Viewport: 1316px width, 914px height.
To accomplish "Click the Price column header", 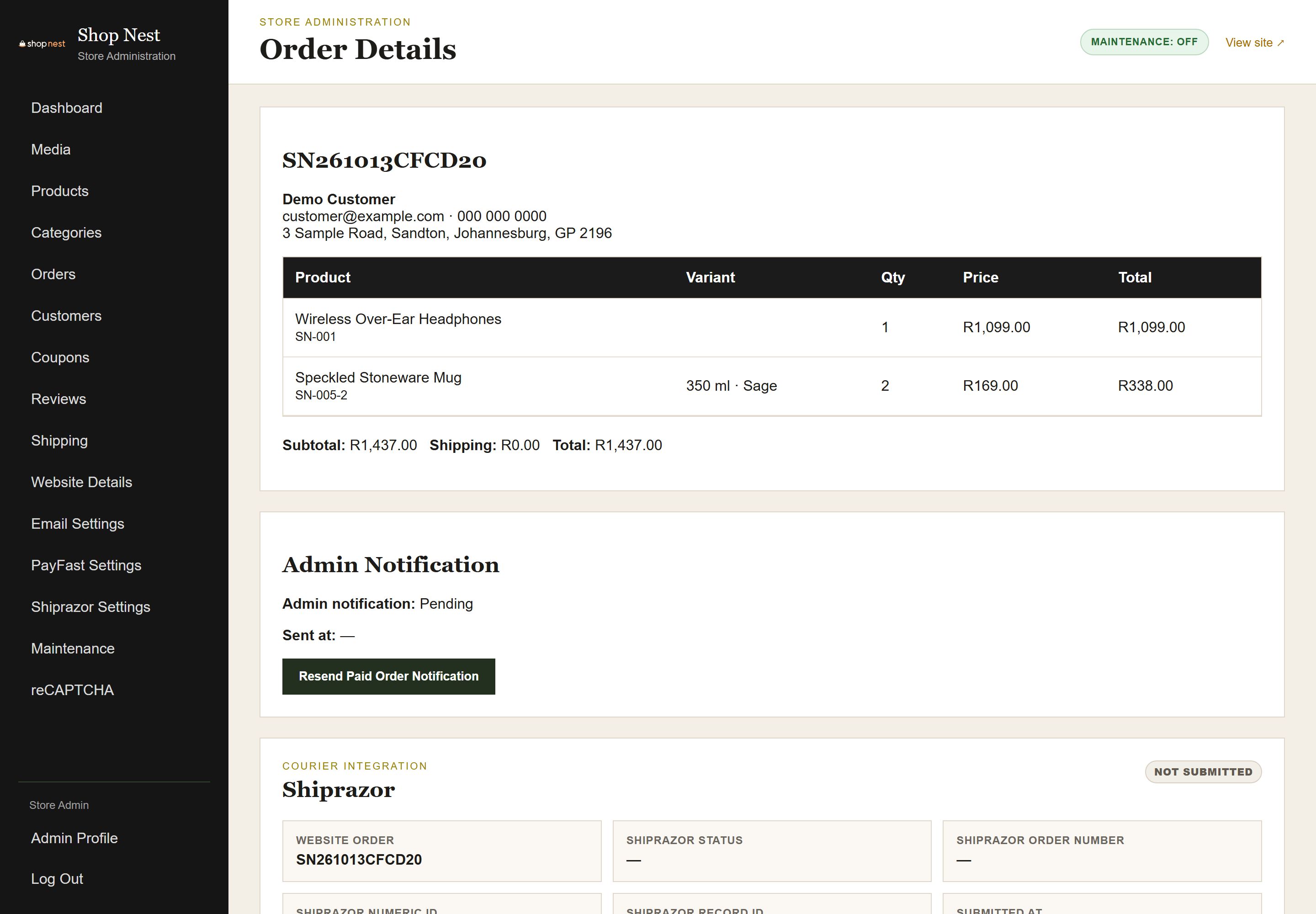I will pyautogui.click(x=981, y=278).
